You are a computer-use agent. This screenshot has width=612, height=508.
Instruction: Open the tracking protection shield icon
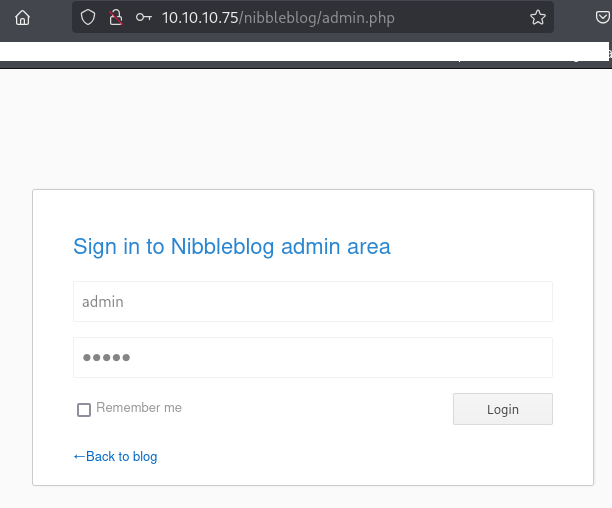tap(88, 17)
